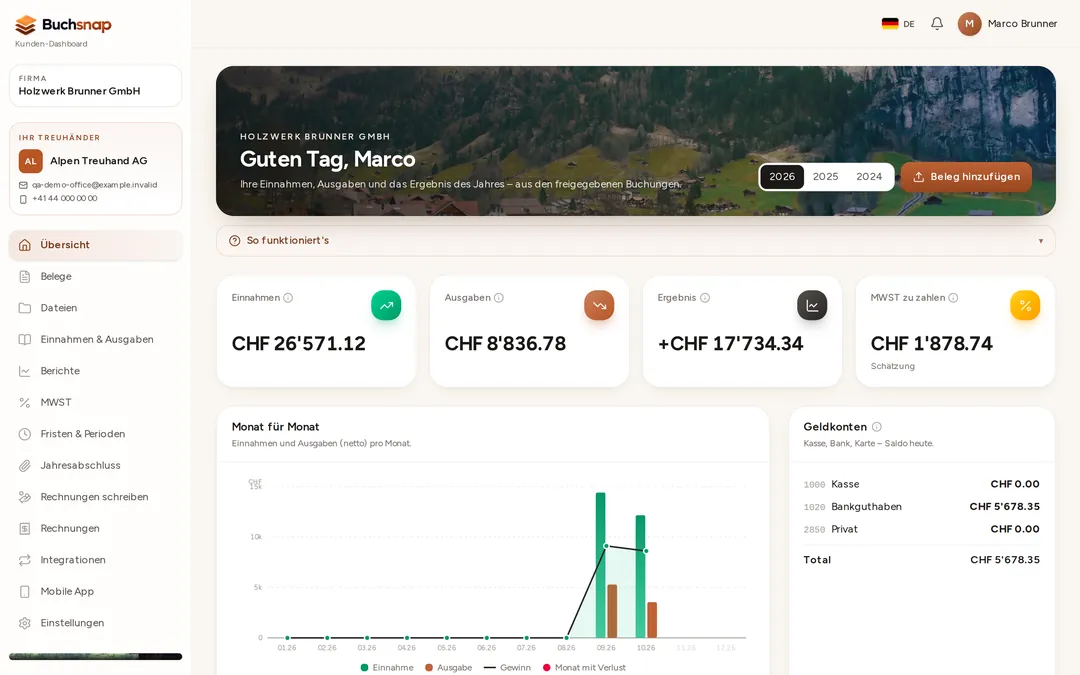The image size is (1080, 675).
Task: Click the Ausgaben info icon
Action: coord(499,298)
